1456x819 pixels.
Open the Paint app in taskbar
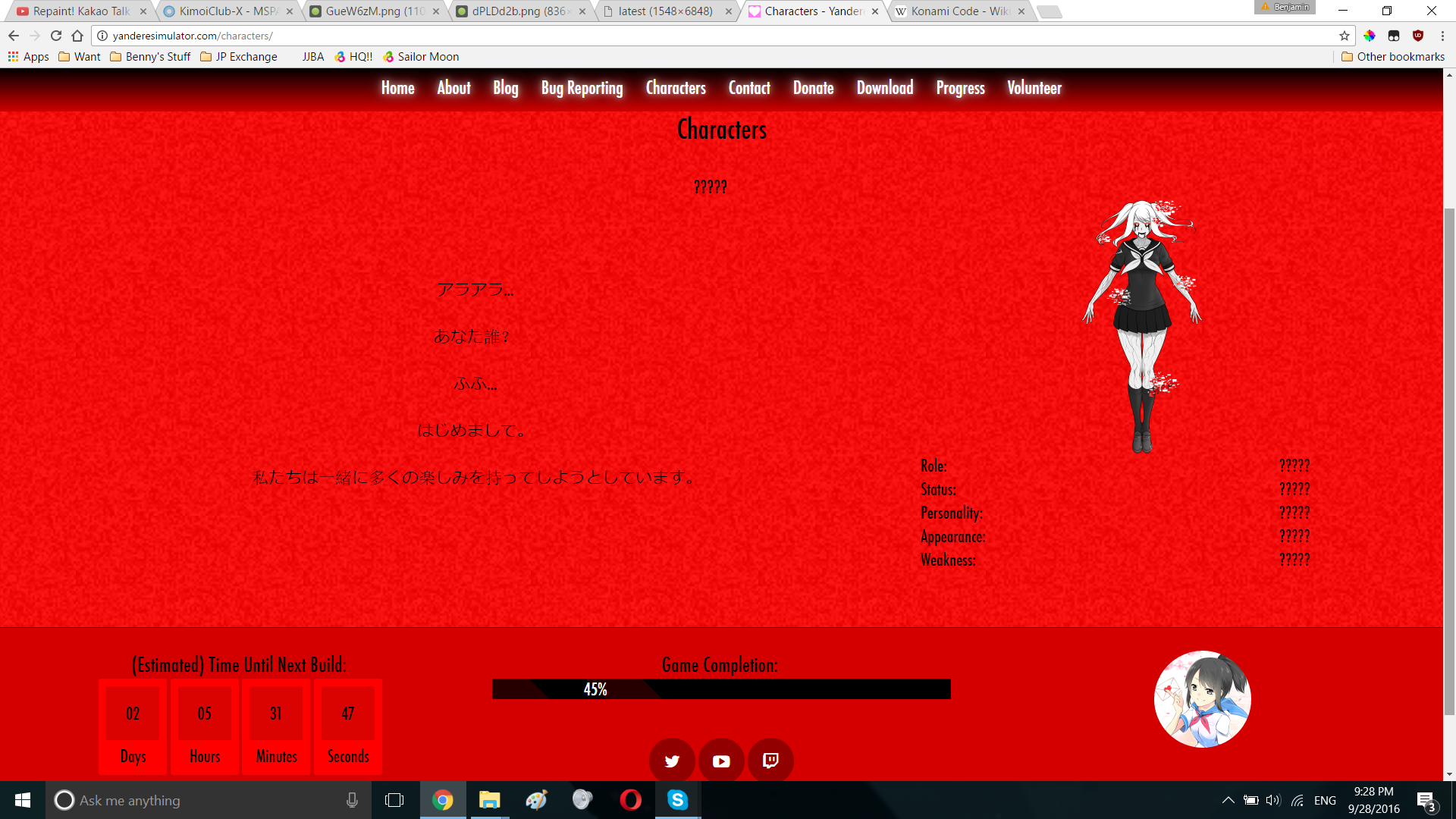coord(537,800)
